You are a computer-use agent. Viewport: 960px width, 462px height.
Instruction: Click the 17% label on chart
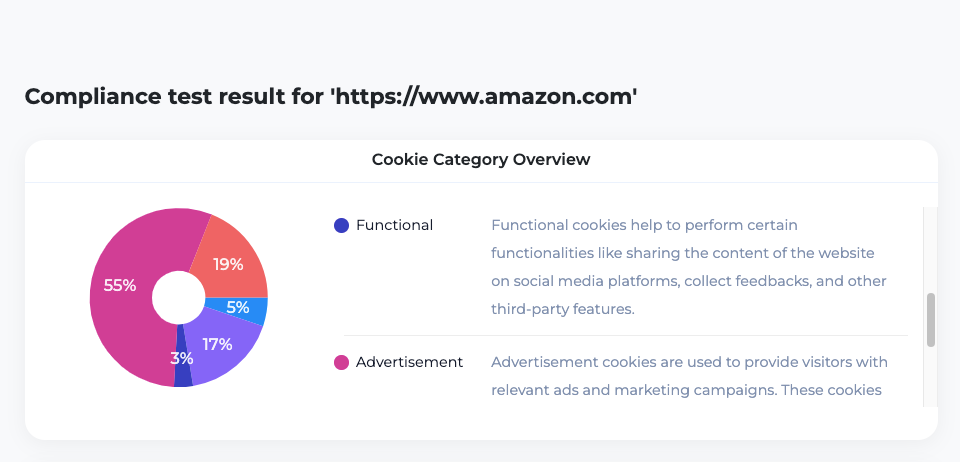pos(217,345)
